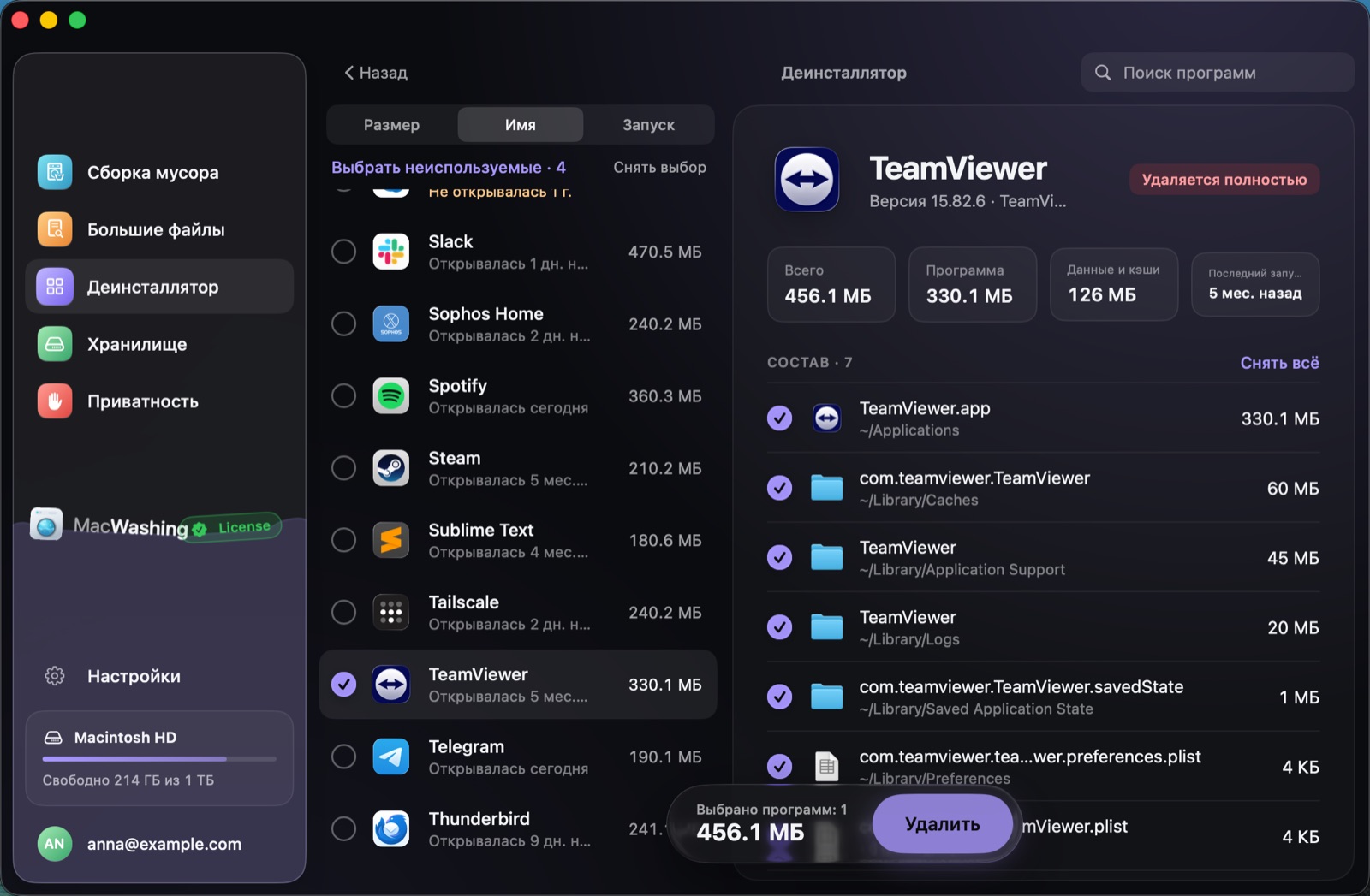Click the Удалить button
1370x896 pixels.
[942, 824]
